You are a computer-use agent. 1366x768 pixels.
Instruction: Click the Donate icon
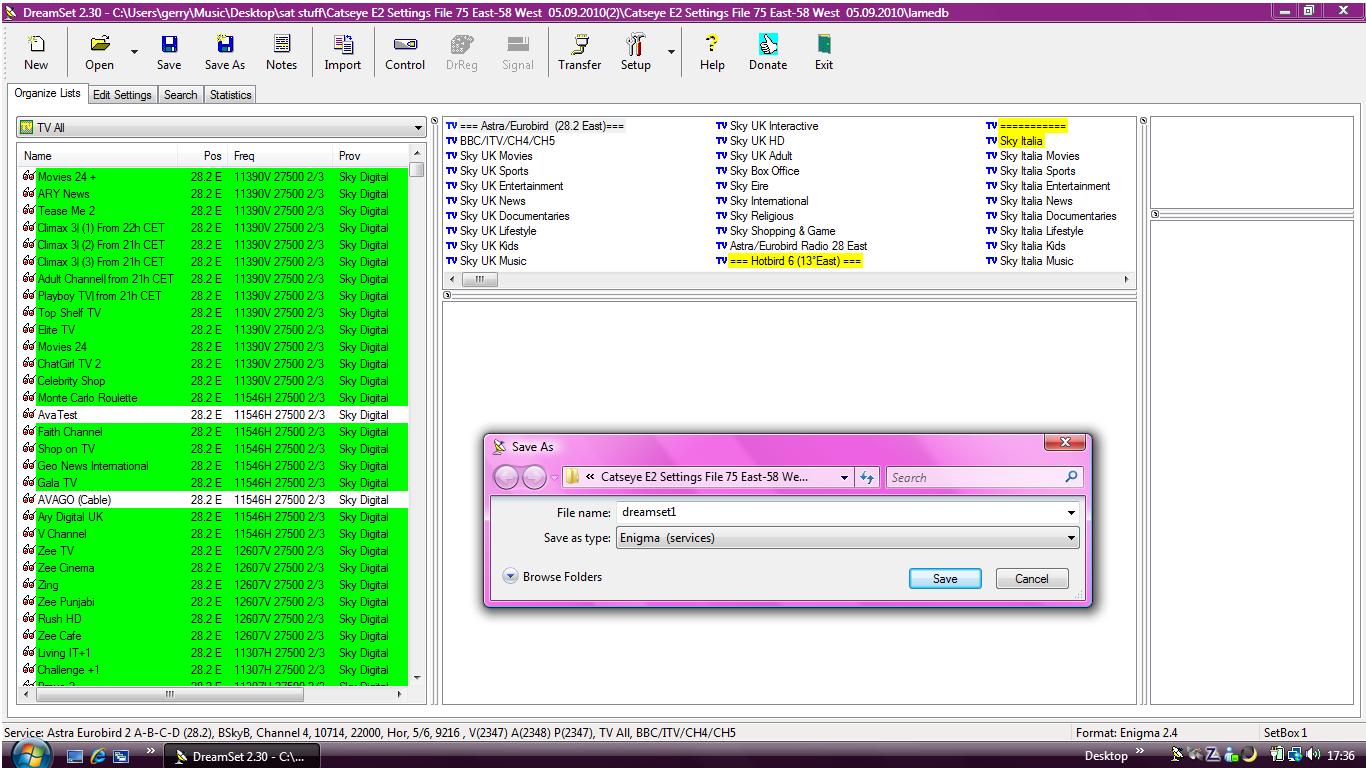click(x=767, y=52)
